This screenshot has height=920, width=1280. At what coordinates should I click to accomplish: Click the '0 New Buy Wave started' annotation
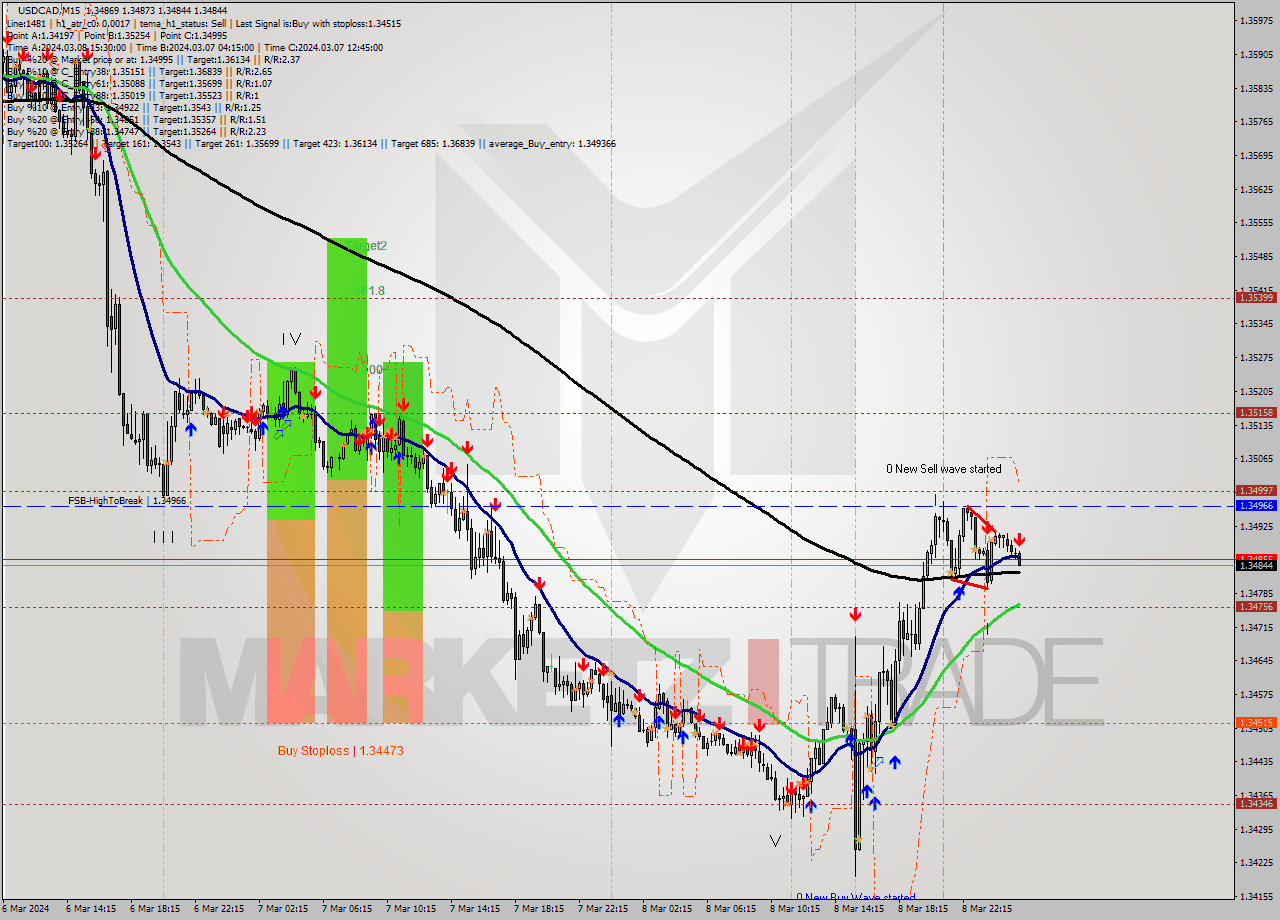coord(855,897)
